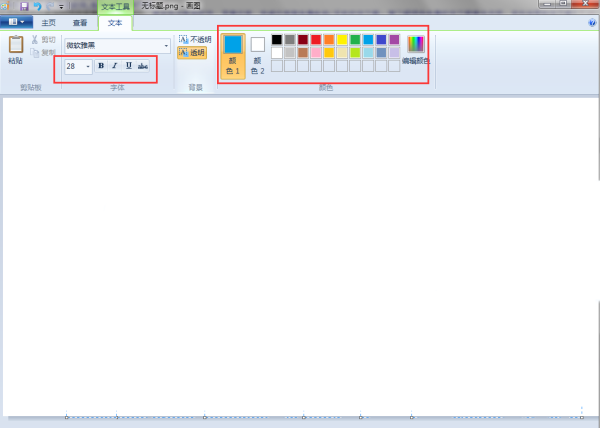The image size is (600, 428).
Task: Pick the light gray color swatch
Action: (x=290, y=52)
